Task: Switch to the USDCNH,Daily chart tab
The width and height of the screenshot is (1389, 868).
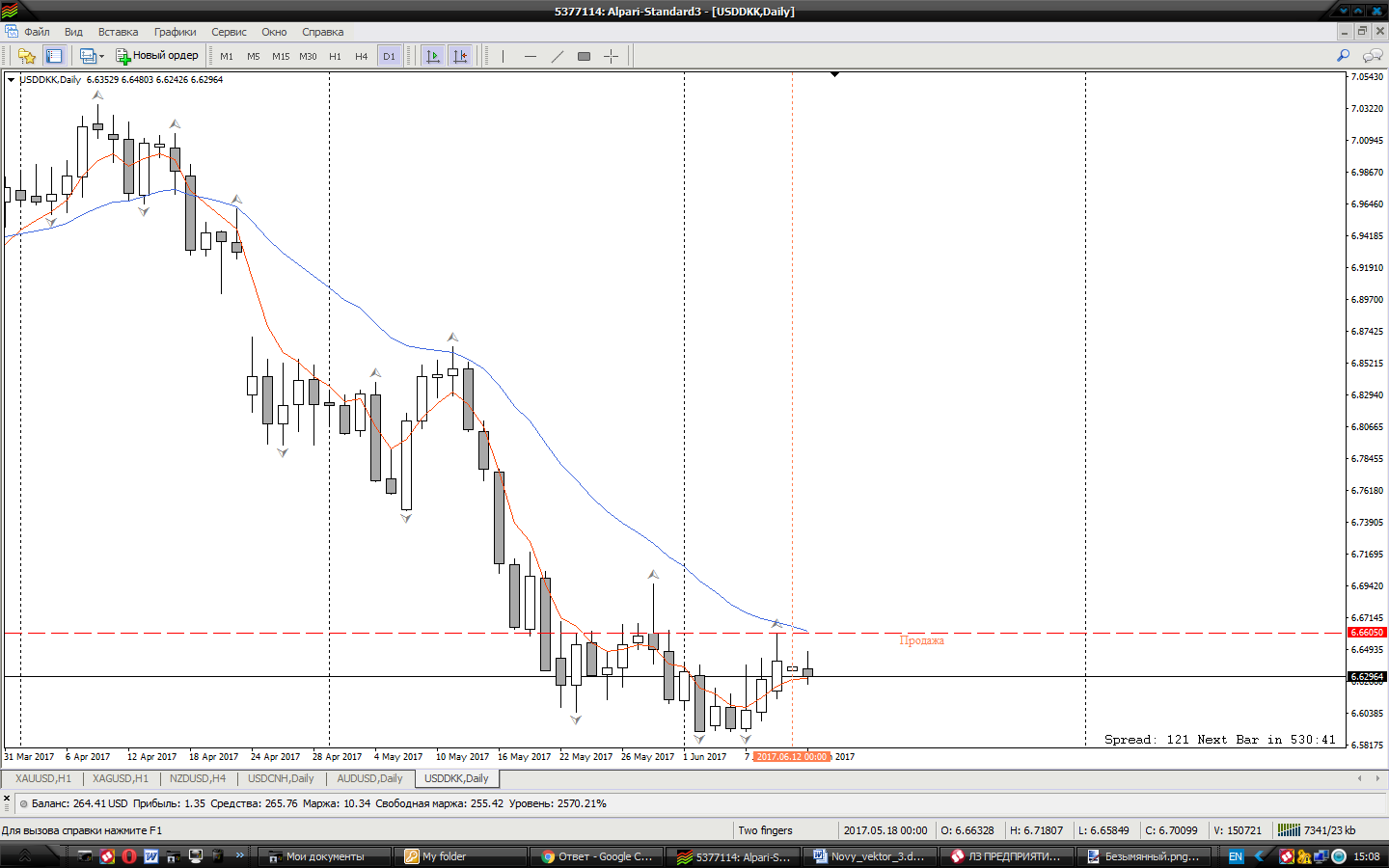Action: (281, 778)
